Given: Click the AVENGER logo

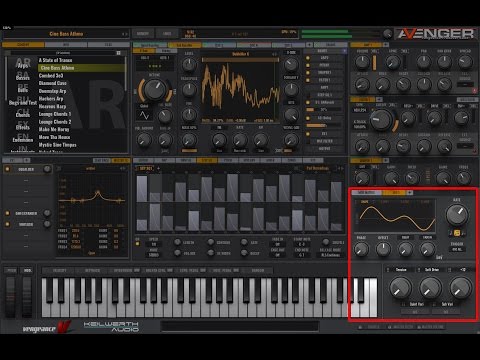Looking at the screenshot, I should [x=436, y=34].
